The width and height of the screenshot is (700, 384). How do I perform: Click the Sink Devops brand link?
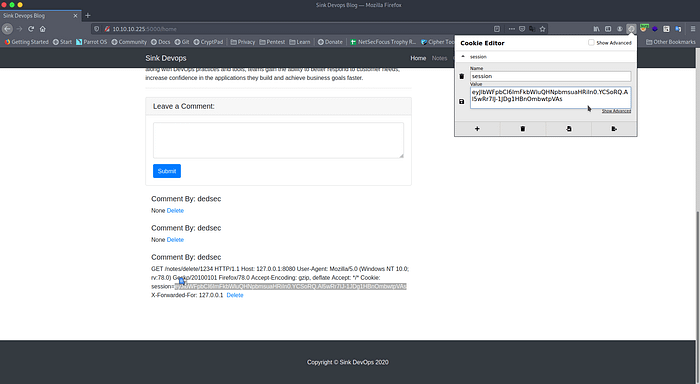coord(166,58)
